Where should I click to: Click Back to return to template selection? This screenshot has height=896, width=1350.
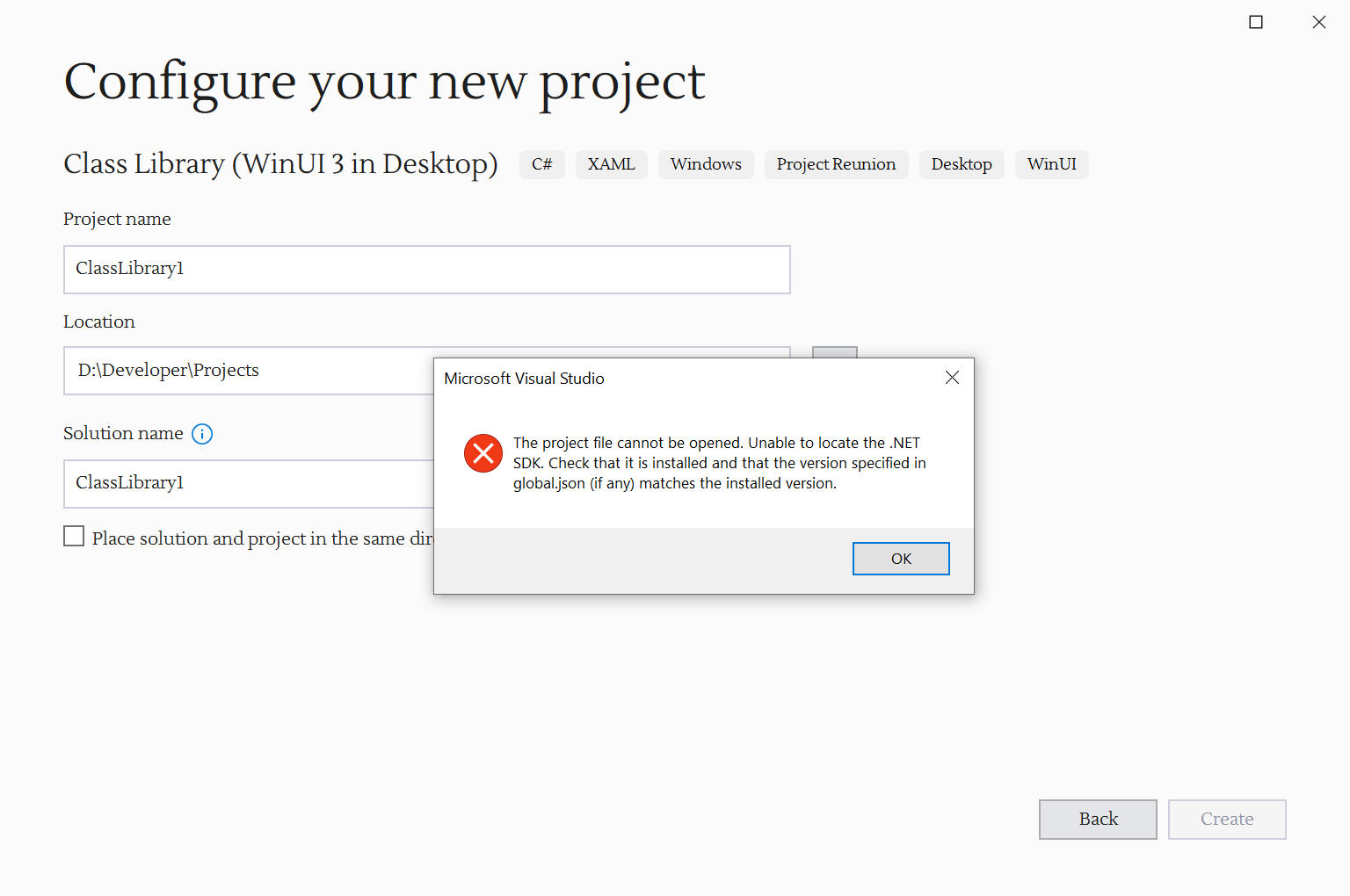point(1097,819)
